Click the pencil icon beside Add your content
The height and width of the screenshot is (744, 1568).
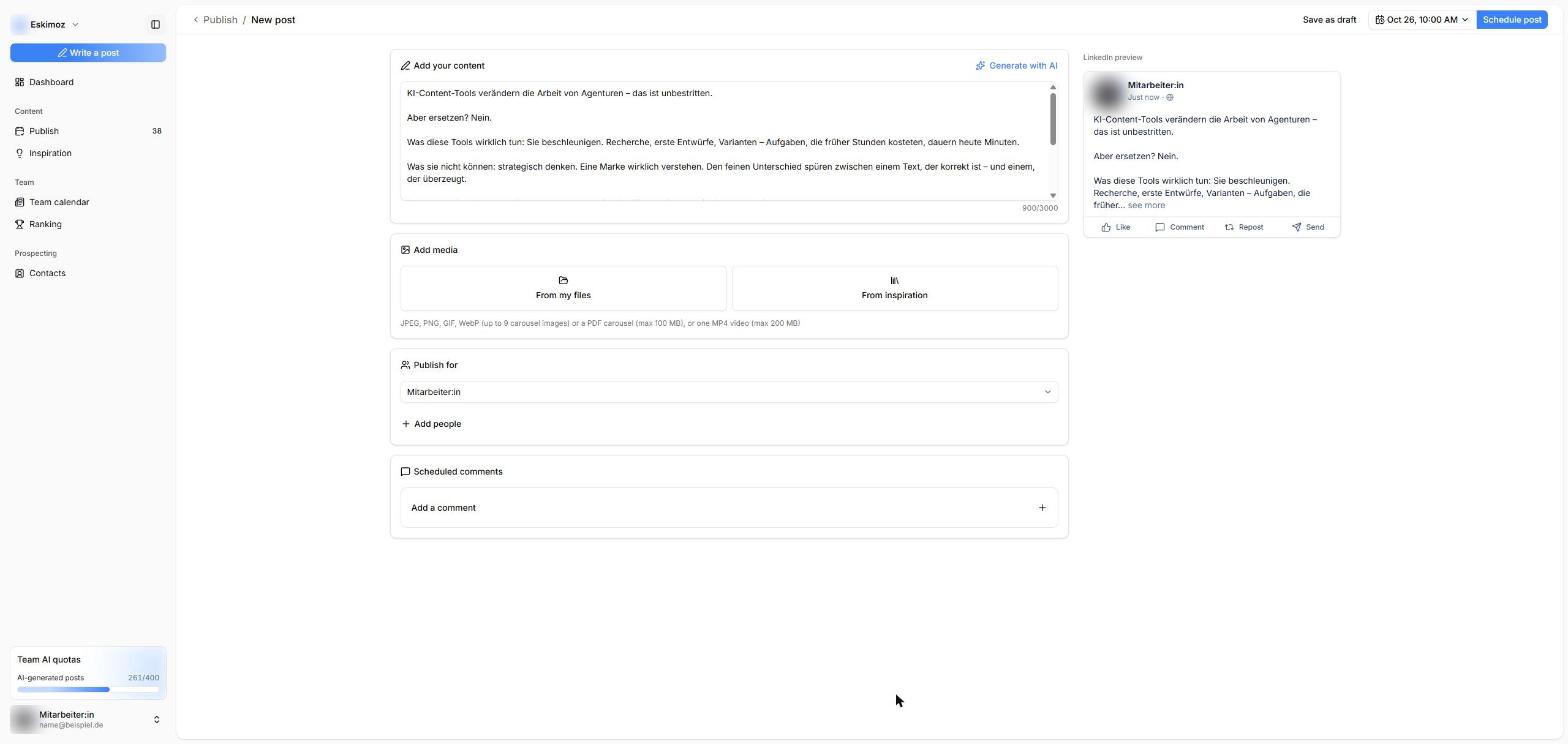(405, 66)
